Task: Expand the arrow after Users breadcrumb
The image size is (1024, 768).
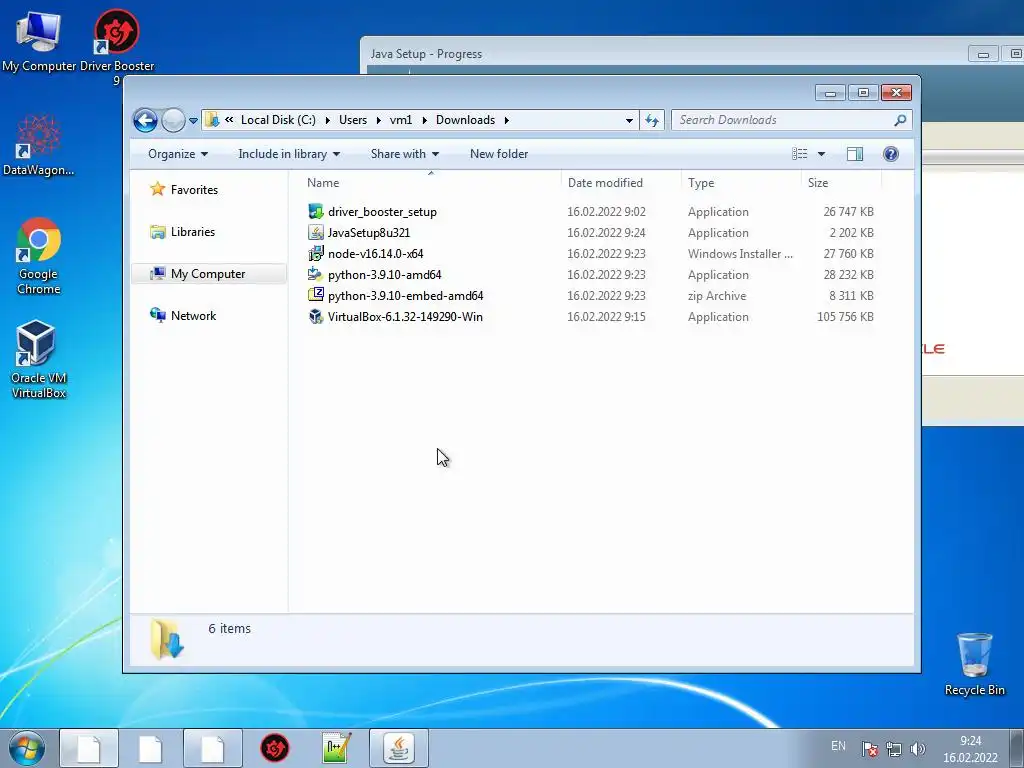Action: [379, 120]
